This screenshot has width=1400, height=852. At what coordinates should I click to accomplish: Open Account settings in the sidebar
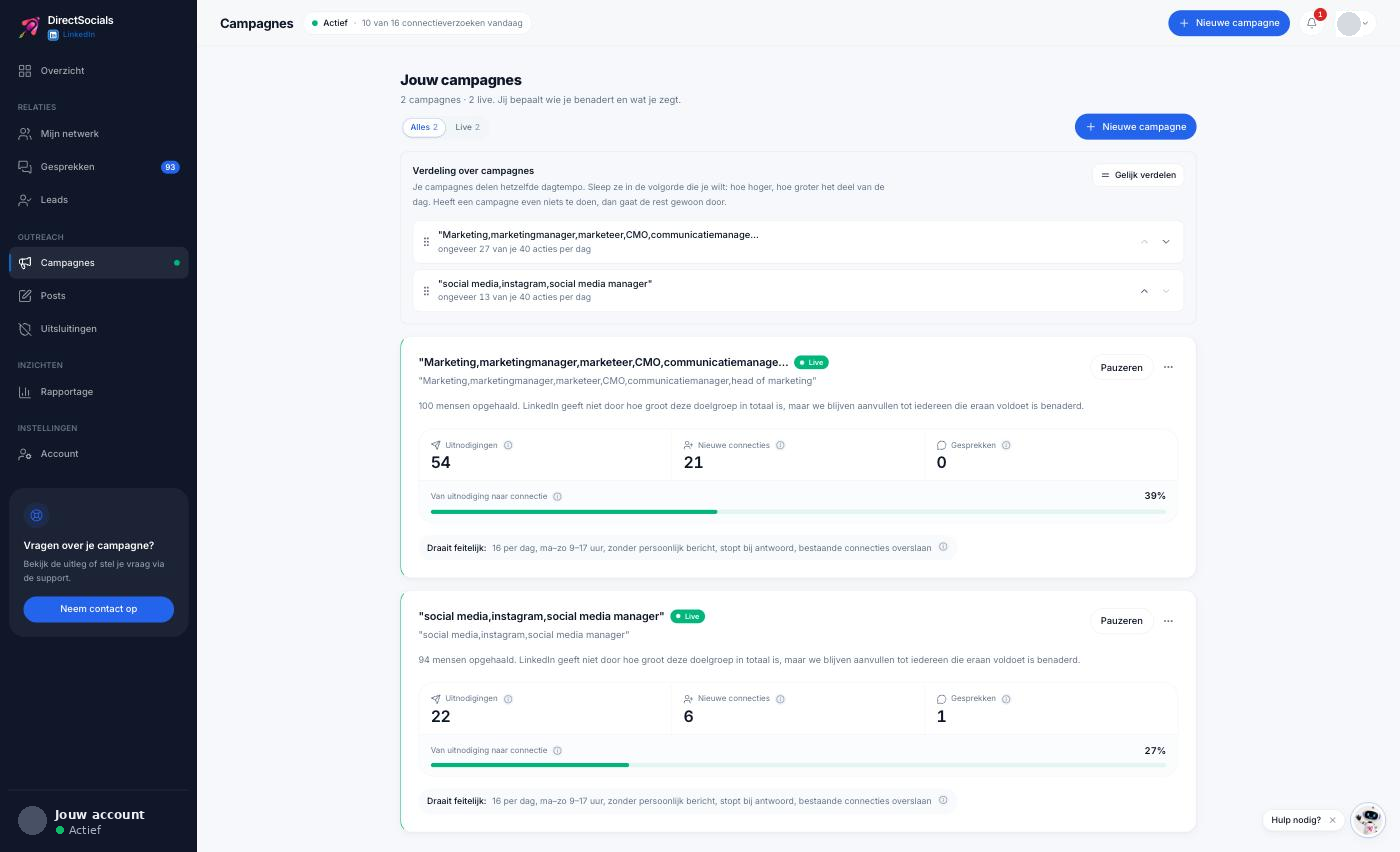[x=98, y=454]
